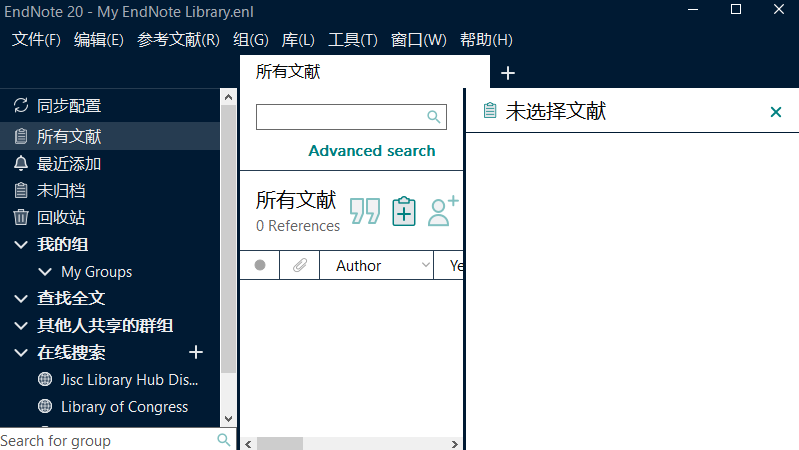Open the 编辑(E) menu
799x450 pixels.
click(99, 40)
